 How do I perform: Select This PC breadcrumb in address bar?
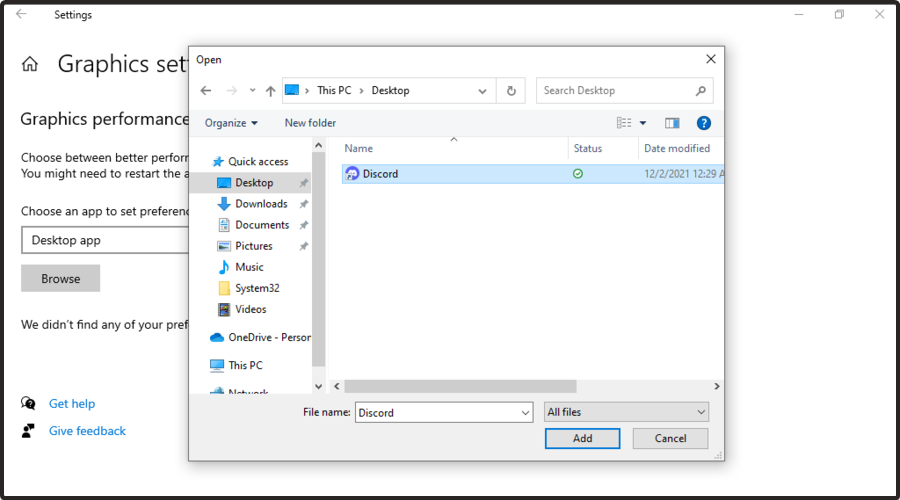[334, 90]
